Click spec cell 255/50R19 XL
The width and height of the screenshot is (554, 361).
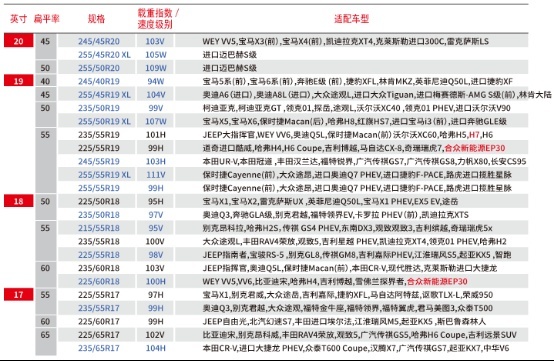coord(104,122)
